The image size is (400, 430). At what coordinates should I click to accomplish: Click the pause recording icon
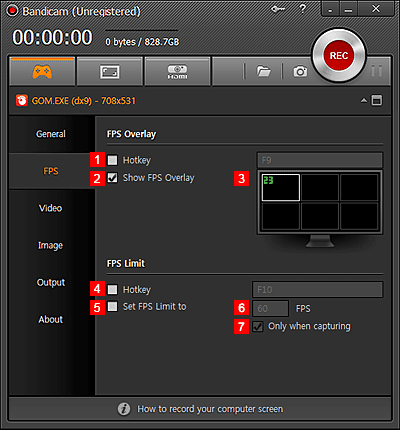pos(377,71)
